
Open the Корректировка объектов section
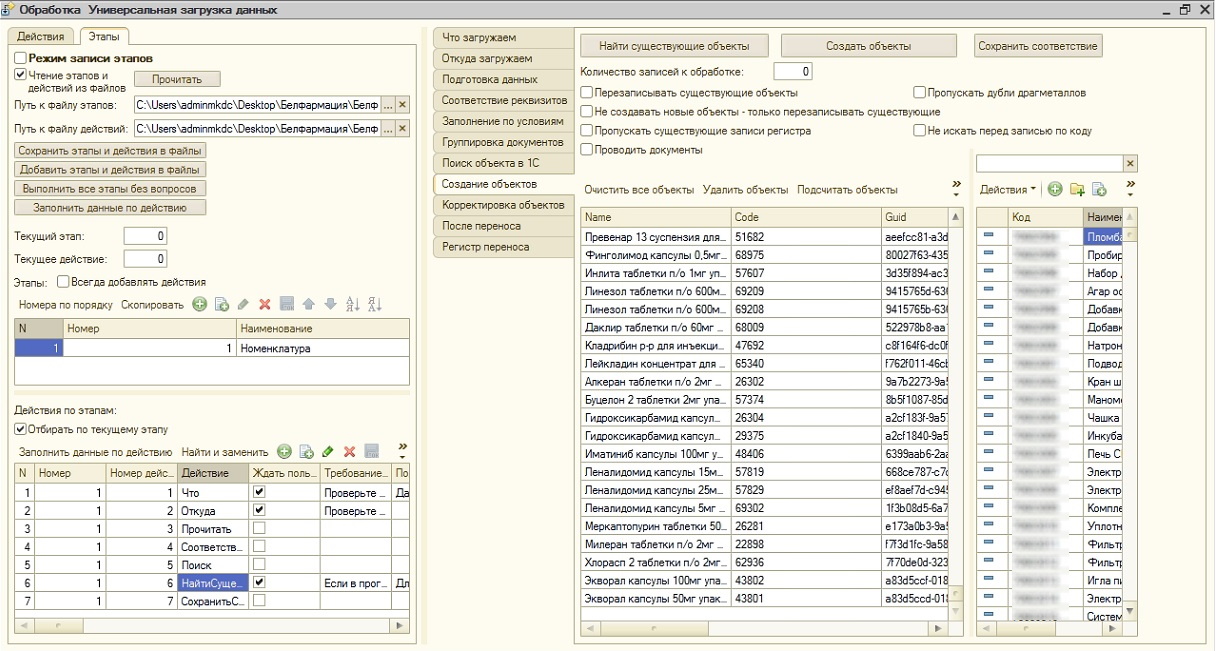[x=502, y=205]
